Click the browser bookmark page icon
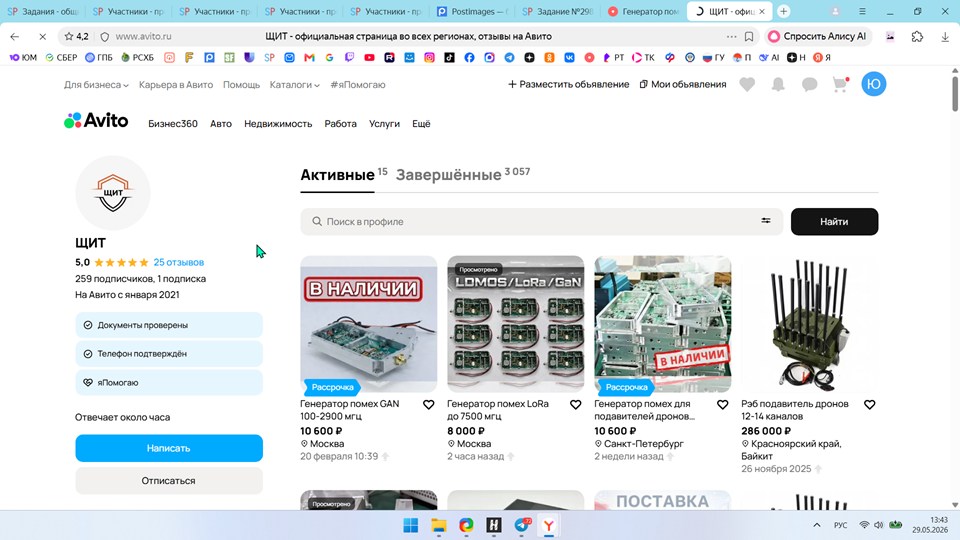The width and height of the screenshot is (960, 540). [749, 37]
